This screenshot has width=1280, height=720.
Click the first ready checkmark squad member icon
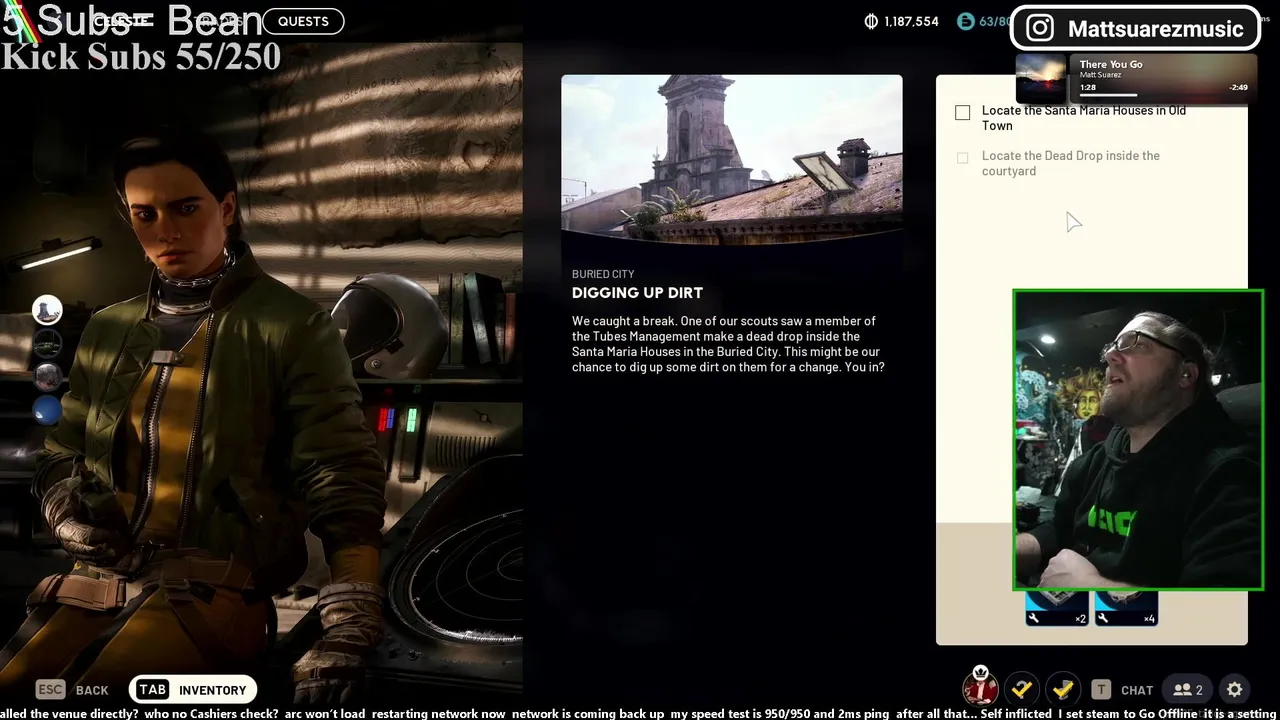[x=1022, y=688]
